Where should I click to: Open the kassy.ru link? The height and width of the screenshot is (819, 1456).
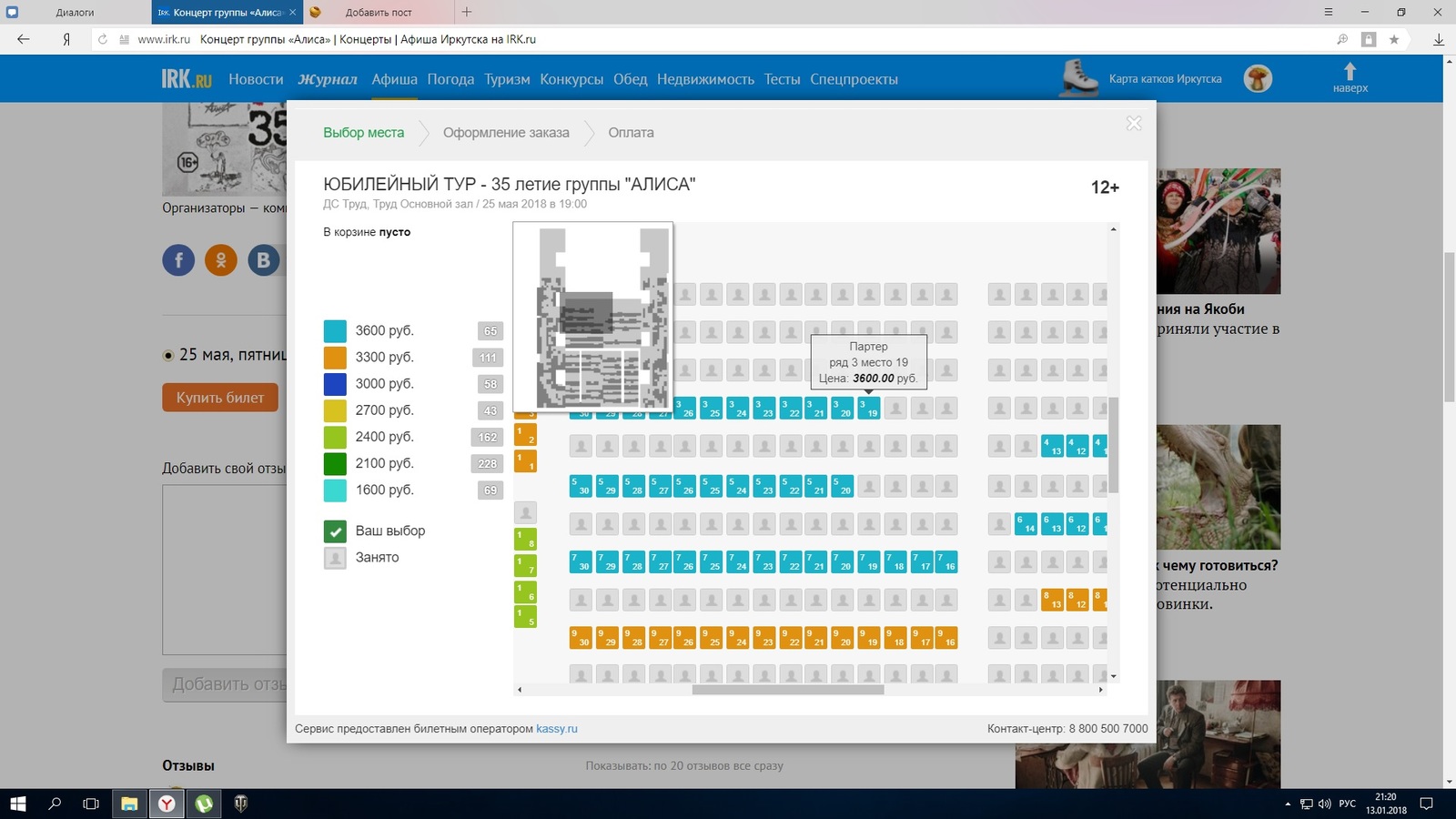(x=556, y=729)
